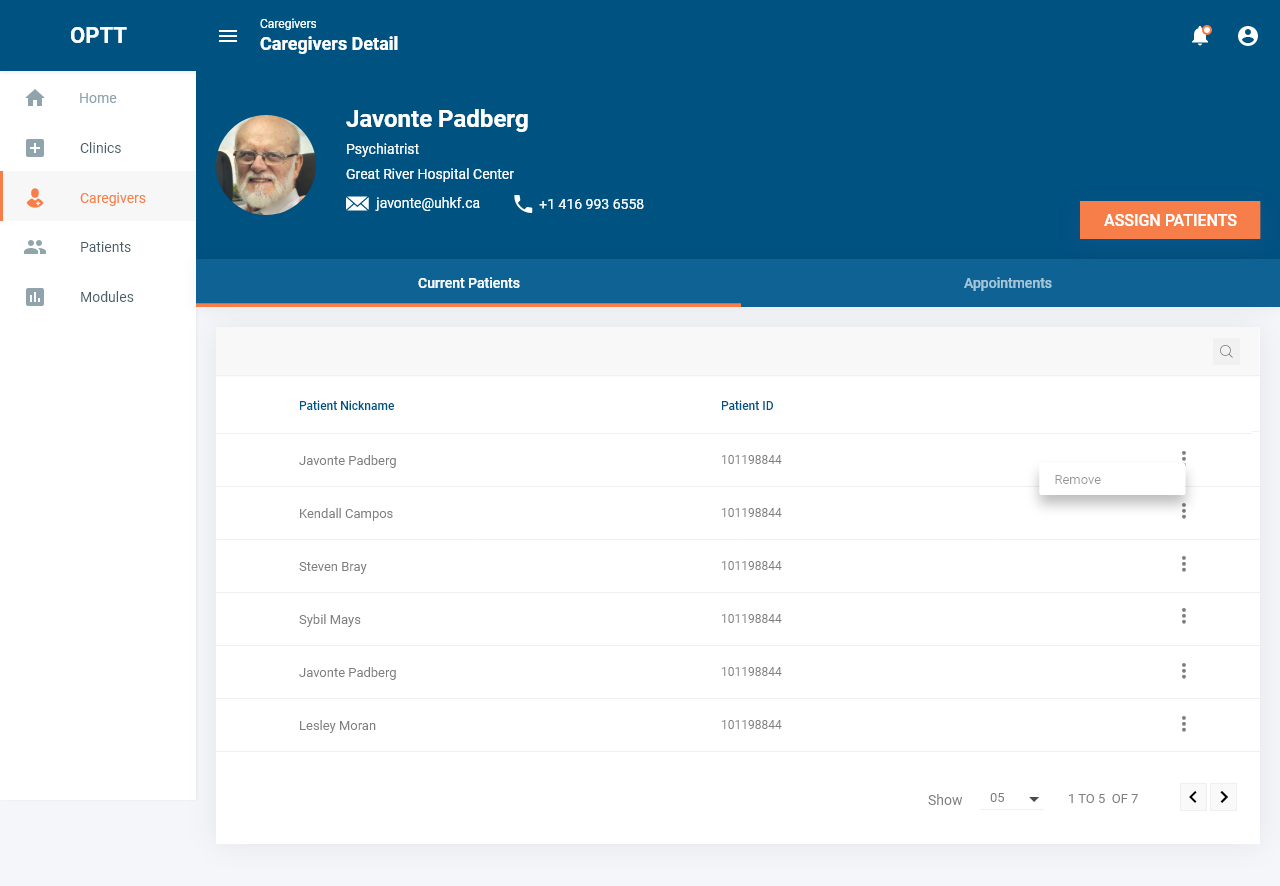Go to the next page of patients
Screen dimensions: 1280x886
(x=1223, y=797)
